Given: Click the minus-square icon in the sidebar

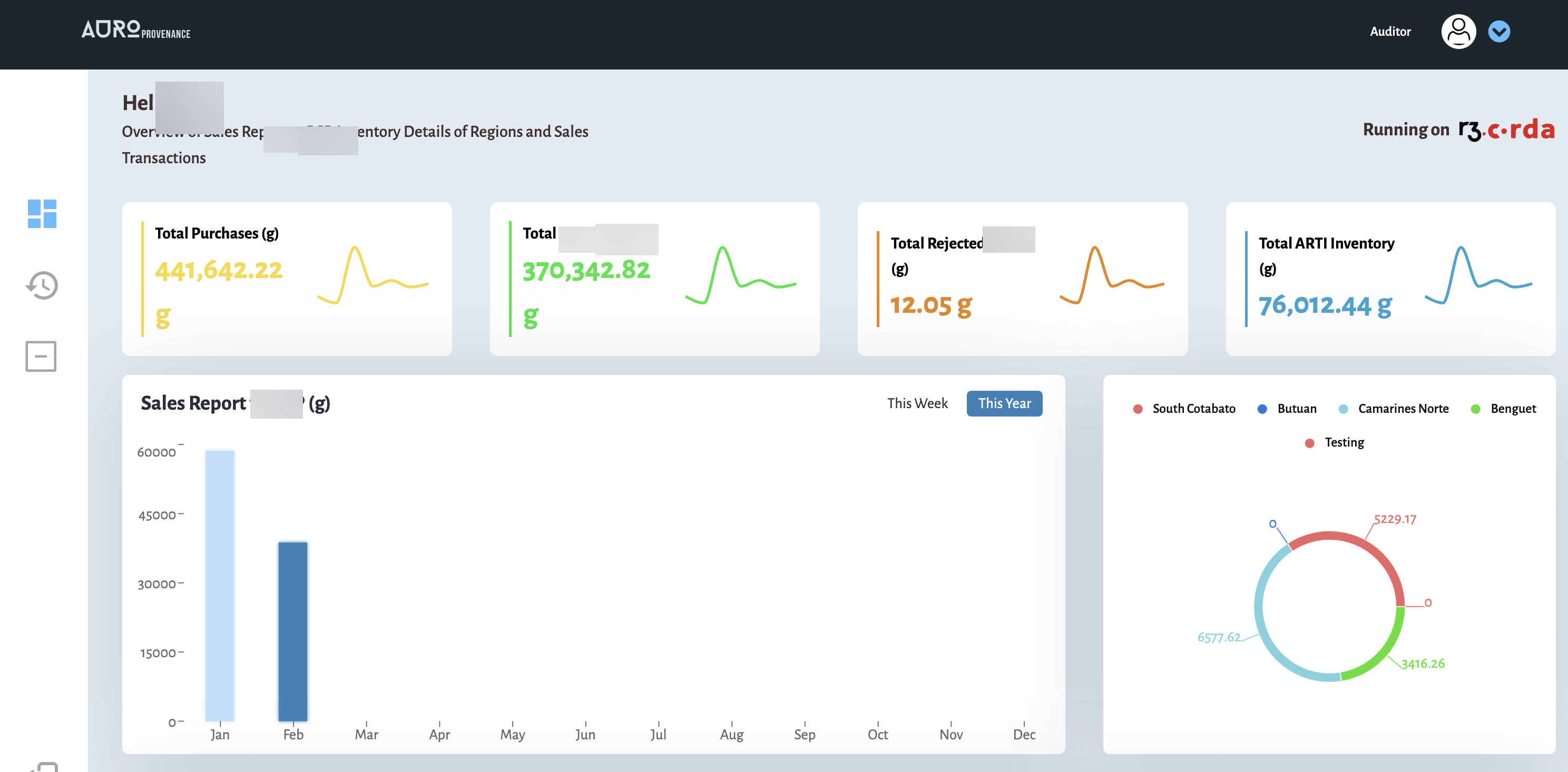Looking at the screenshot, I should click(41, 356).
